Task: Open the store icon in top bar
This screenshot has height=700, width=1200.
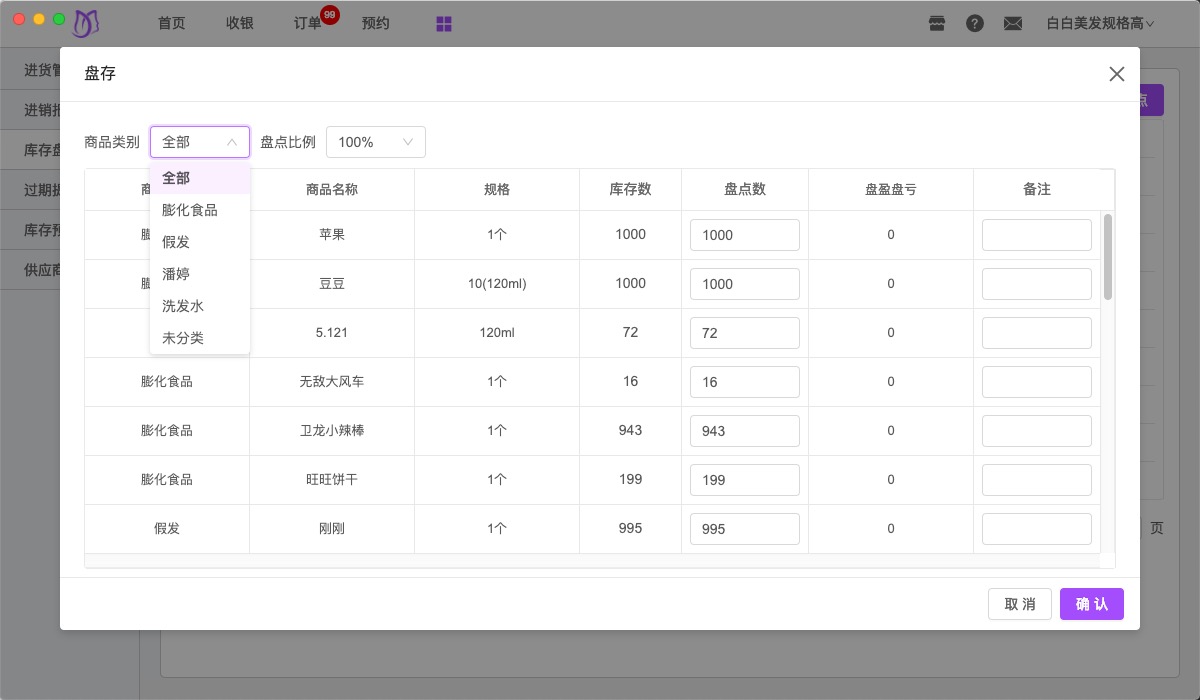Action: (x=937, y=23)
